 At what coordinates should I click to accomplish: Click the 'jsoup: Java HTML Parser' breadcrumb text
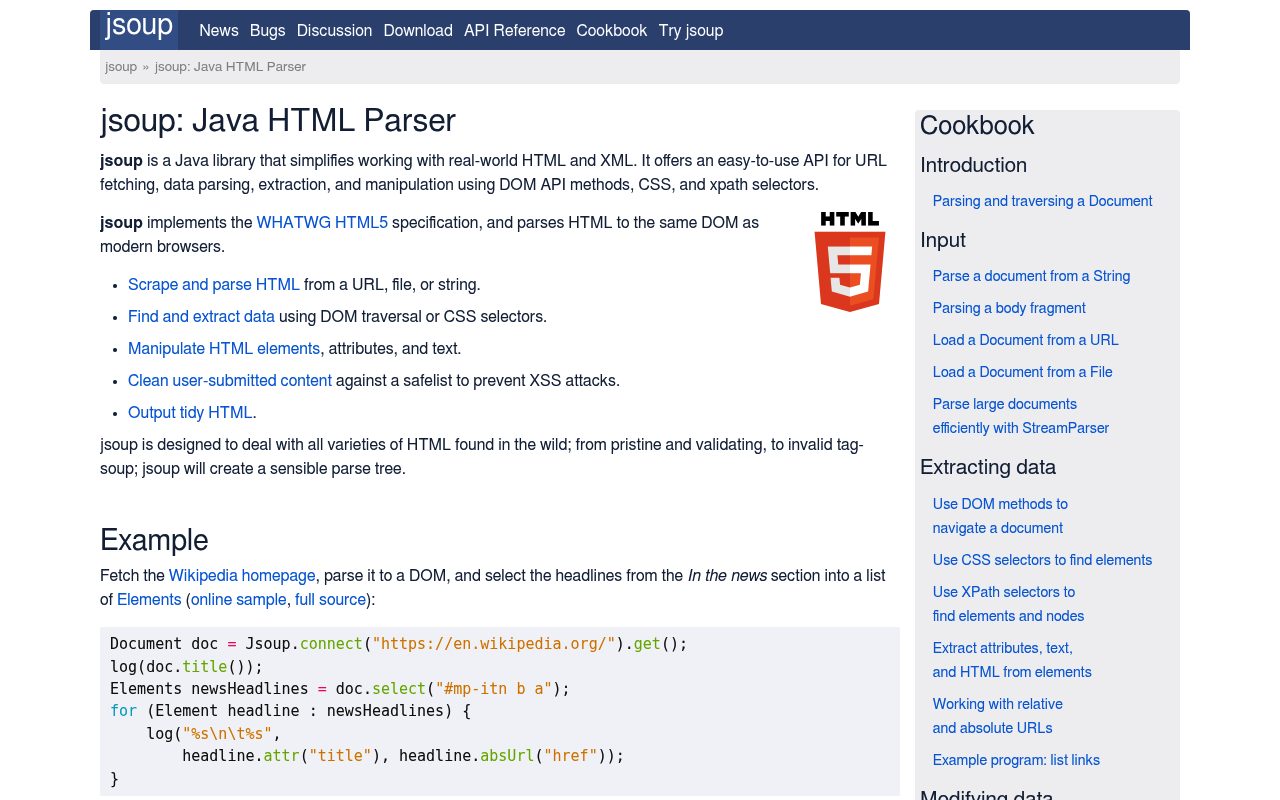[x=230, y=67]
